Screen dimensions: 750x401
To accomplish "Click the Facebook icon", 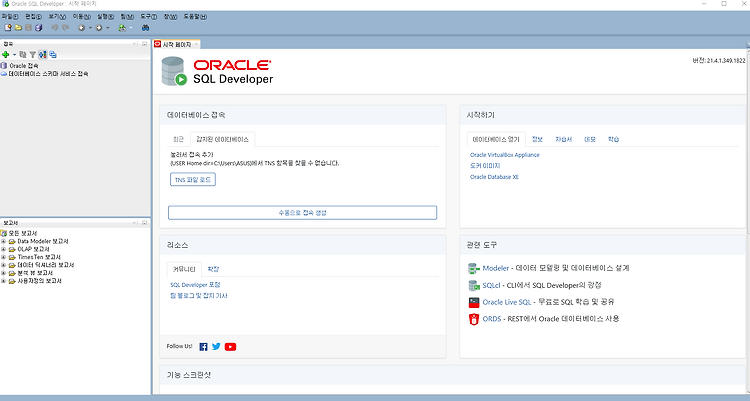I will [x=203, y=346].
